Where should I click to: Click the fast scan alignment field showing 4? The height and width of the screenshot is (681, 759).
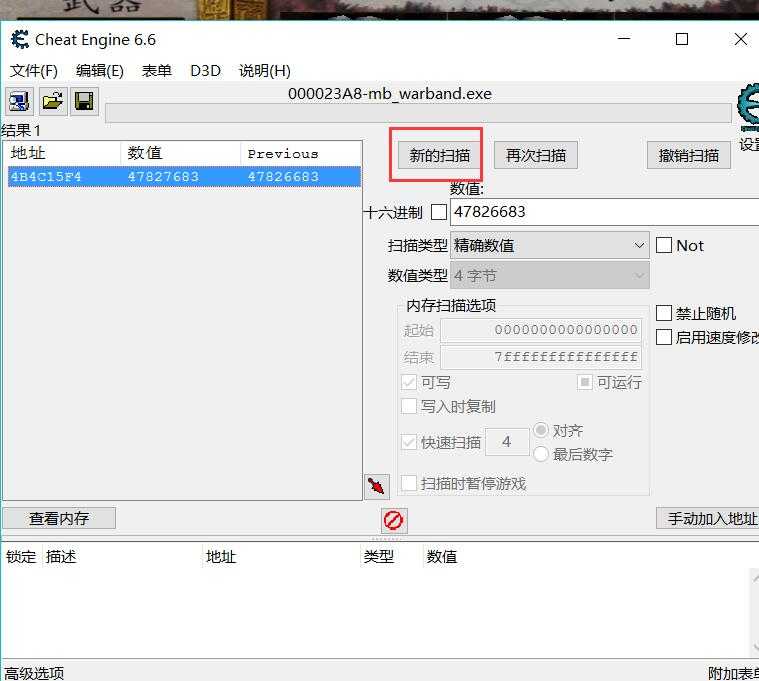click(x=507, y=442)
